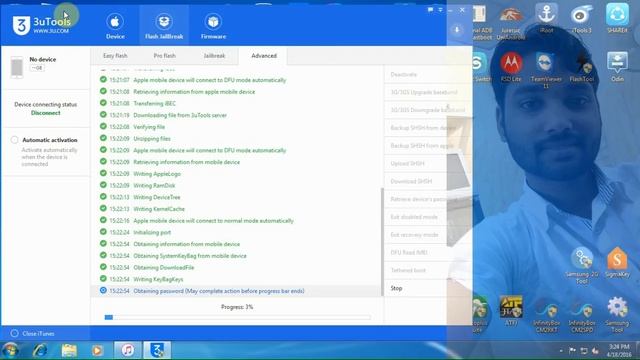Switch to the Jailbreak tab
The image size is (640, 360).
[214, 56]
